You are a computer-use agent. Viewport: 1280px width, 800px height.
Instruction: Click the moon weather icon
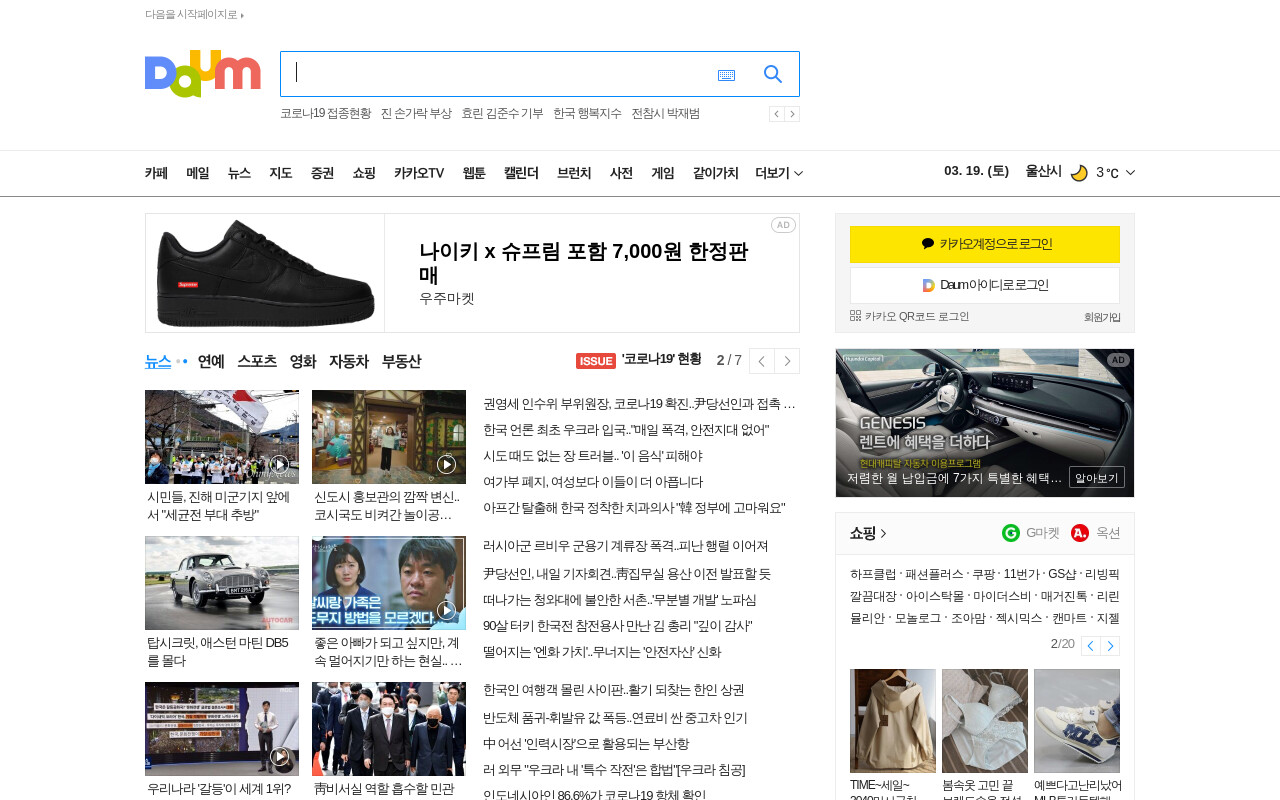tap(1079, 172)
